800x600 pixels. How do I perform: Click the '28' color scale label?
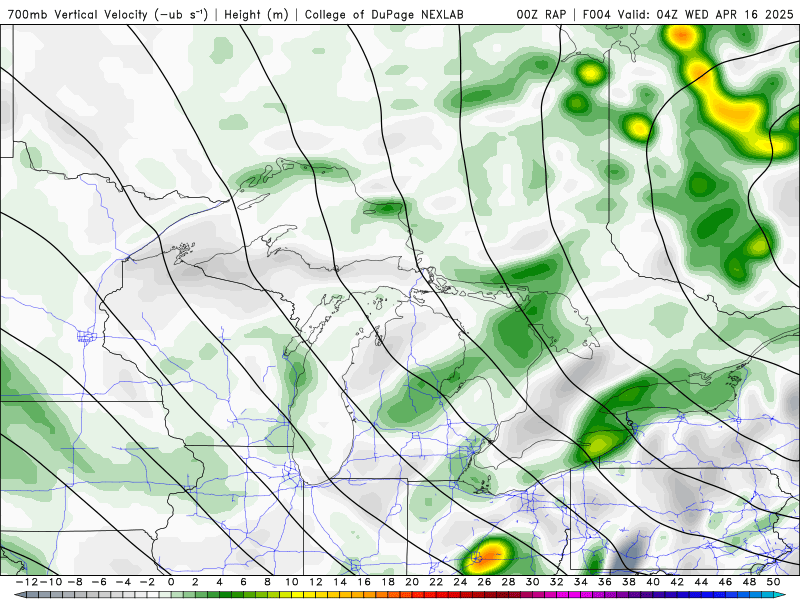[509, 582]
